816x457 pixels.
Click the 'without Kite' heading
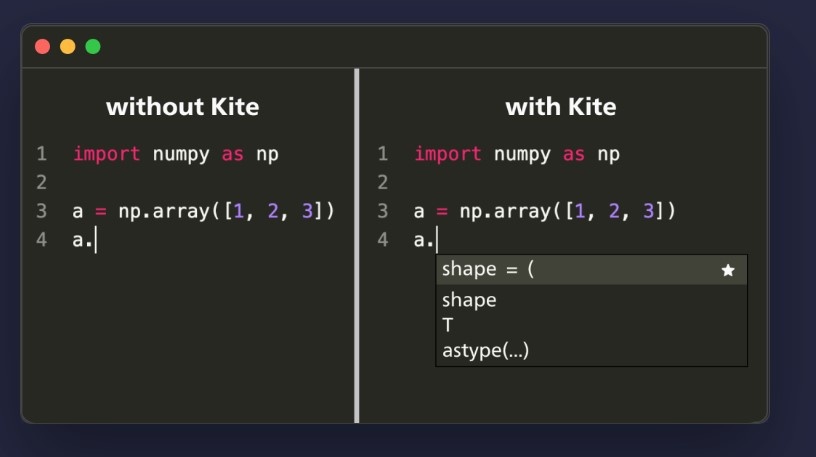183,107
